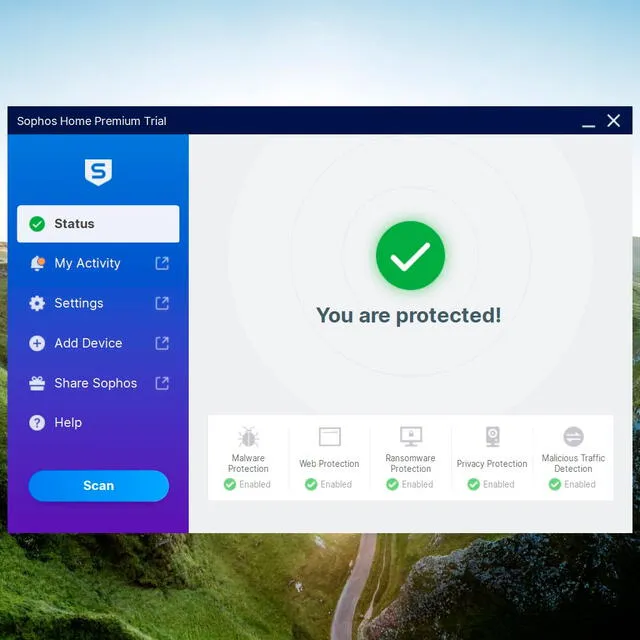The height and width of the screenshot is (640, 640).
Task: Click the Share Sophos gift label
Action: tap(95, 383)
